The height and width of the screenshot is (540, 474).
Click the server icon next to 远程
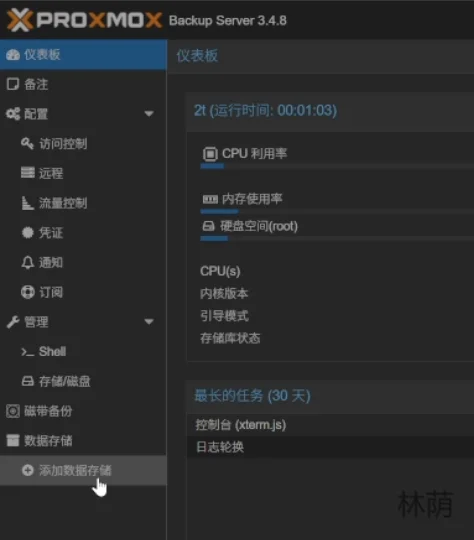point(28,173)
